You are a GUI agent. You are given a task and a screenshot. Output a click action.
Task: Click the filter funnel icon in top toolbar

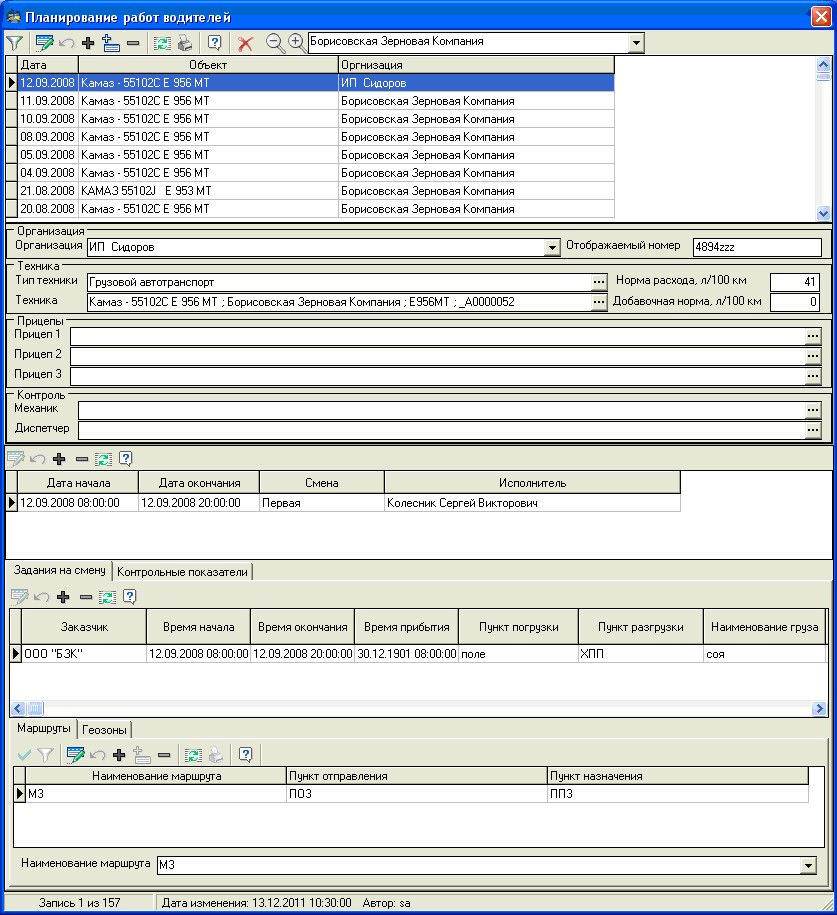[14, 43]
